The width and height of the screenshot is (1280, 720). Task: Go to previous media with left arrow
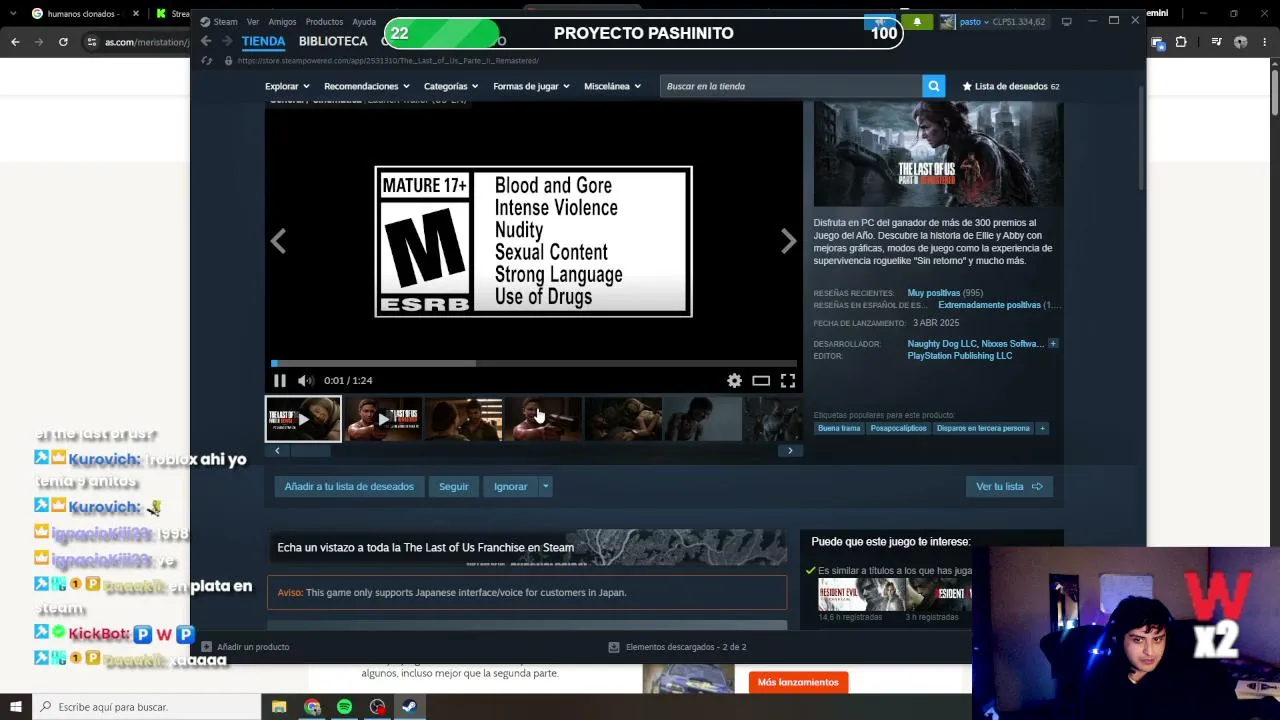click(x=278, y=241)
